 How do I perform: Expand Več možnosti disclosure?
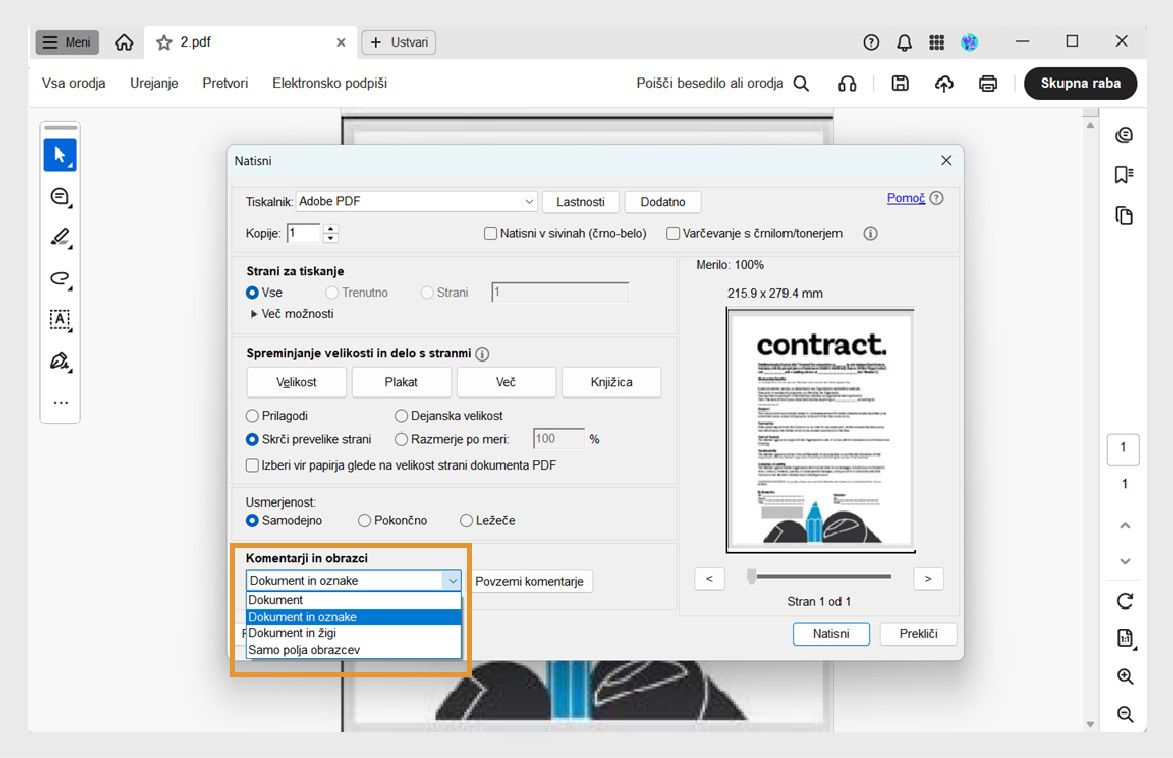pyautogui.click(x=254, y=314)
